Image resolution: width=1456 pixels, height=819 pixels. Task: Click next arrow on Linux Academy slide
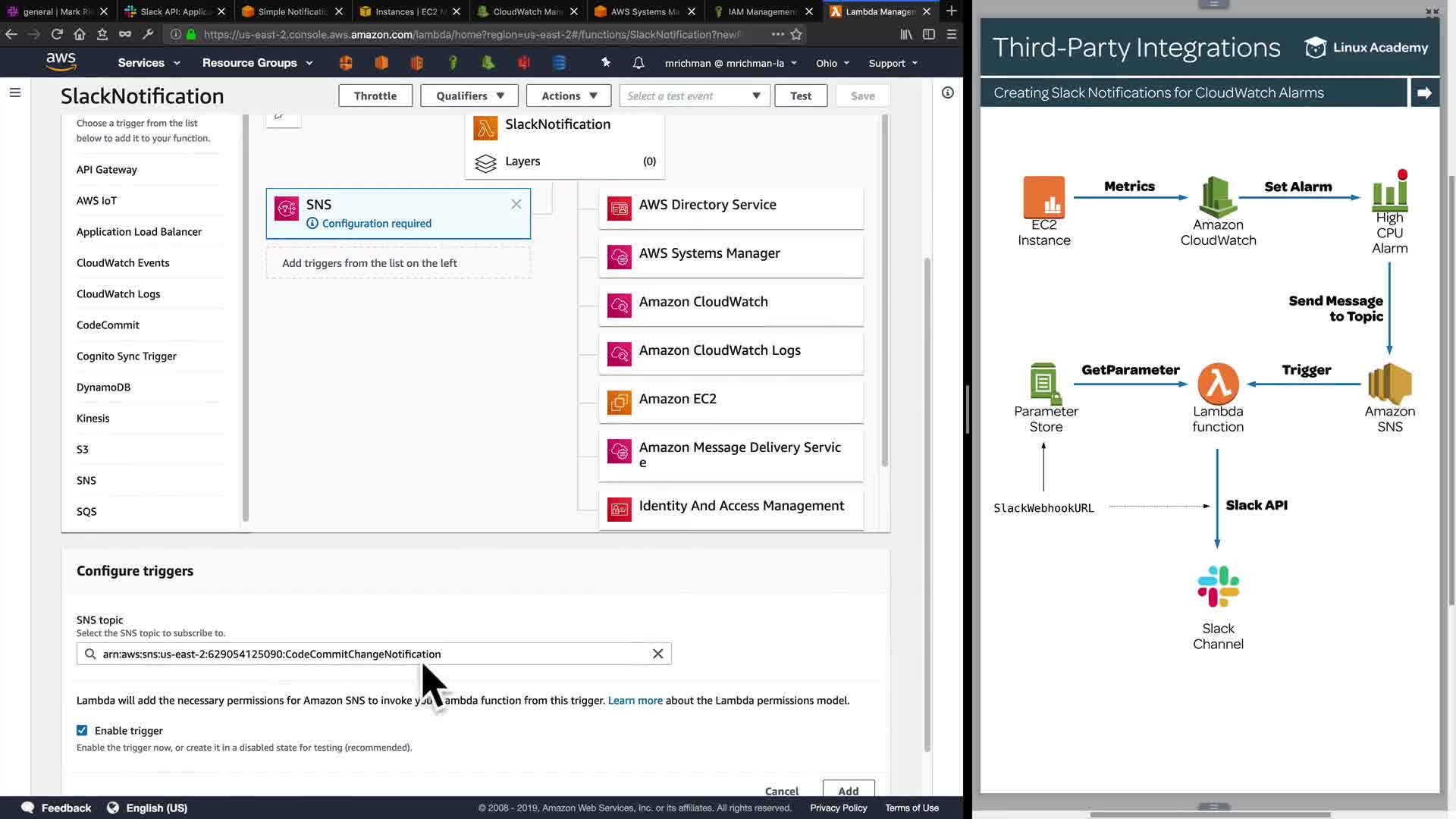(x=1424, y=93)
